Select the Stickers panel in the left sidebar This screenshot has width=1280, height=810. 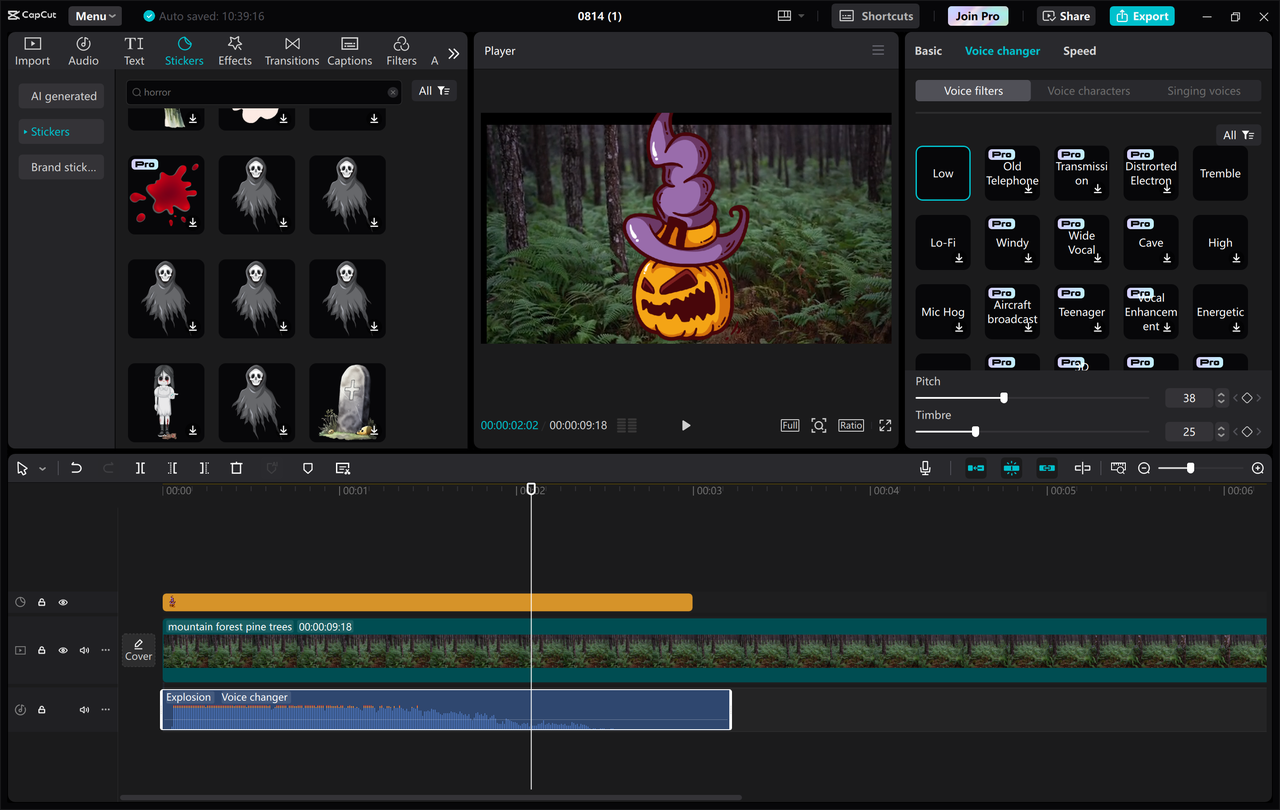coord(184,49)
